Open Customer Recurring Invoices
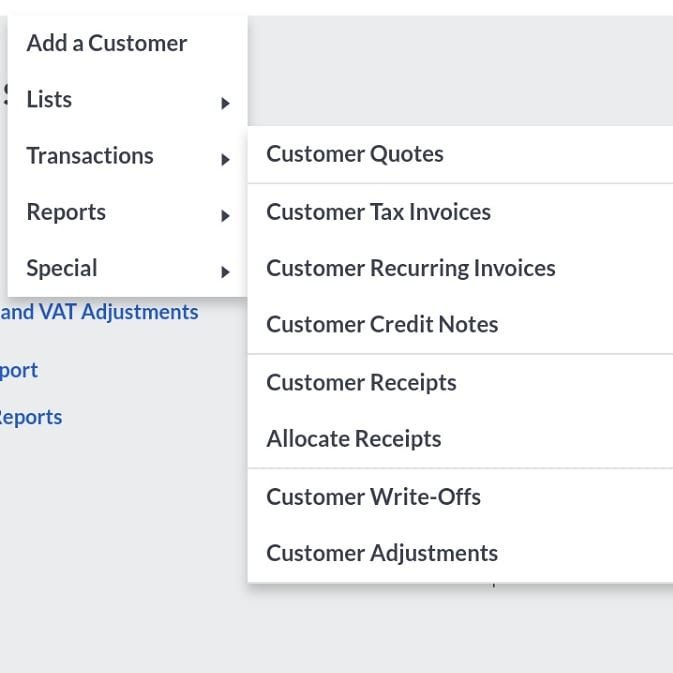Image resolution: width=673 pixels, height=673 pixels. 460,268
